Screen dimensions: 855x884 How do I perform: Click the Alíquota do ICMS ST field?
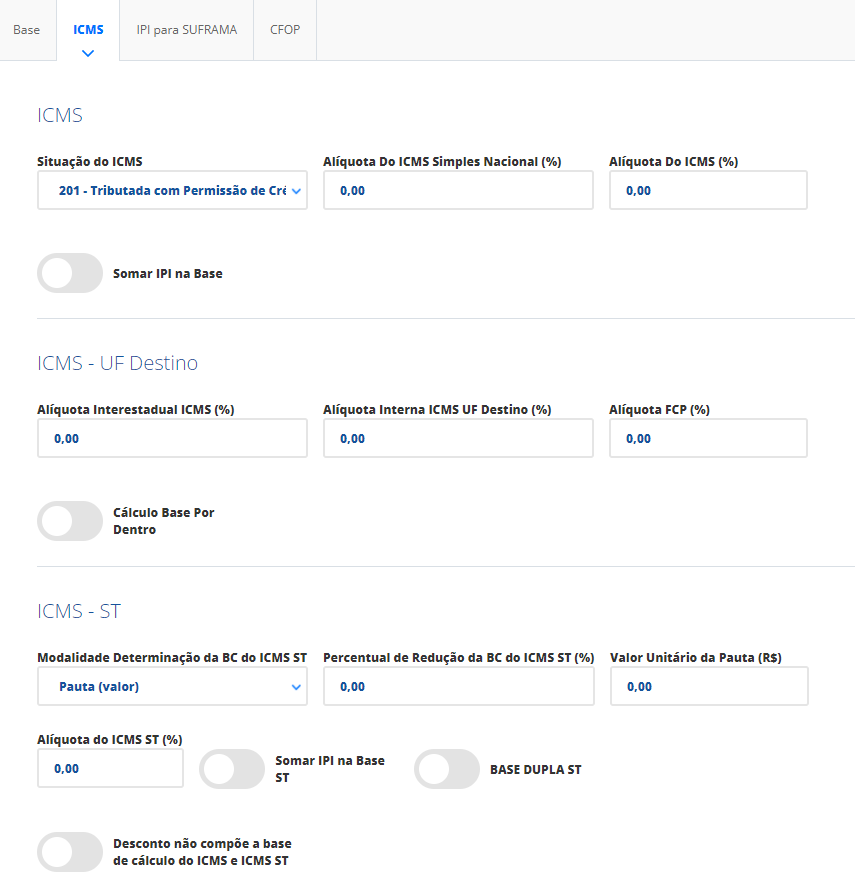point(110,769)
